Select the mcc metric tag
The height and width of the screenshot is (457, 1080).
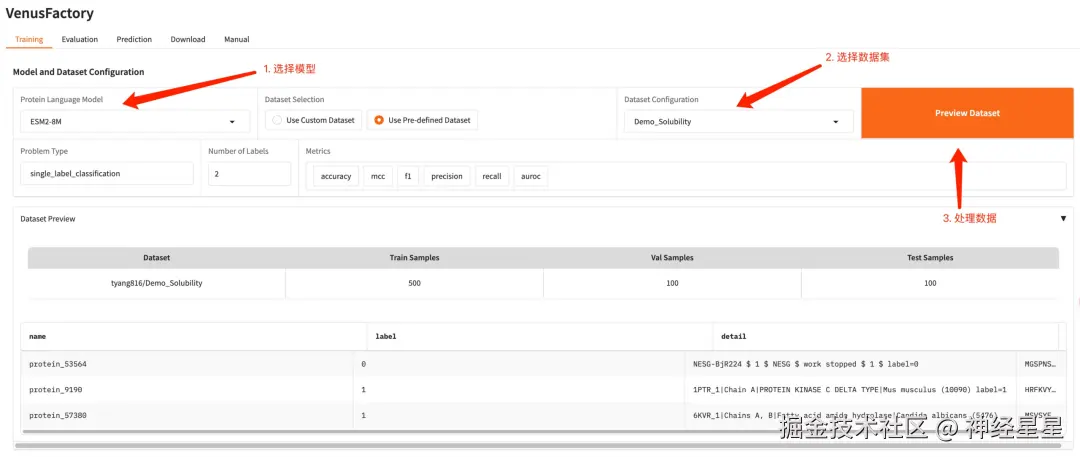[378, 176]
